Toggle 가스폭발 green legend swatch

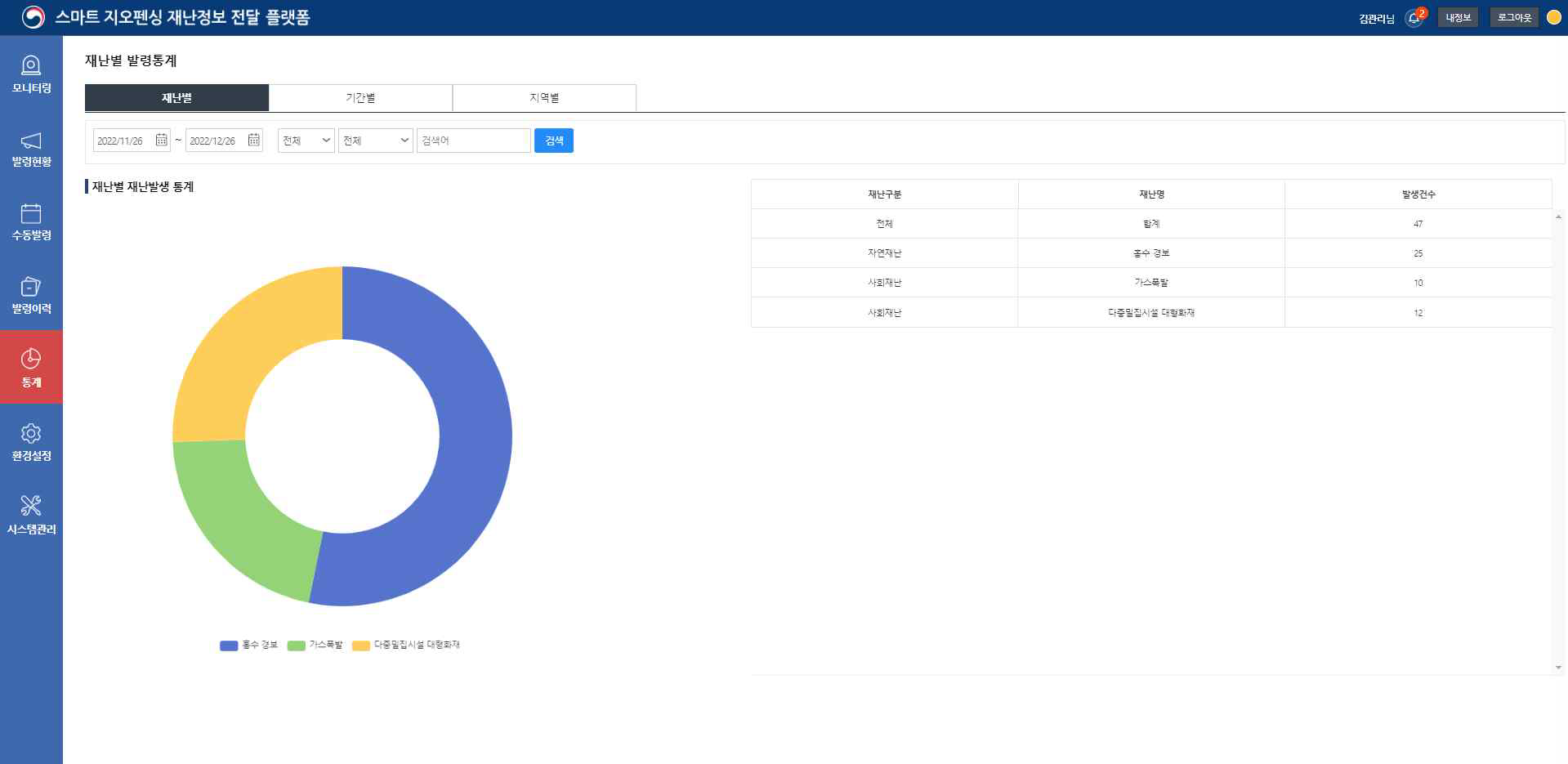tap(296, 646)
